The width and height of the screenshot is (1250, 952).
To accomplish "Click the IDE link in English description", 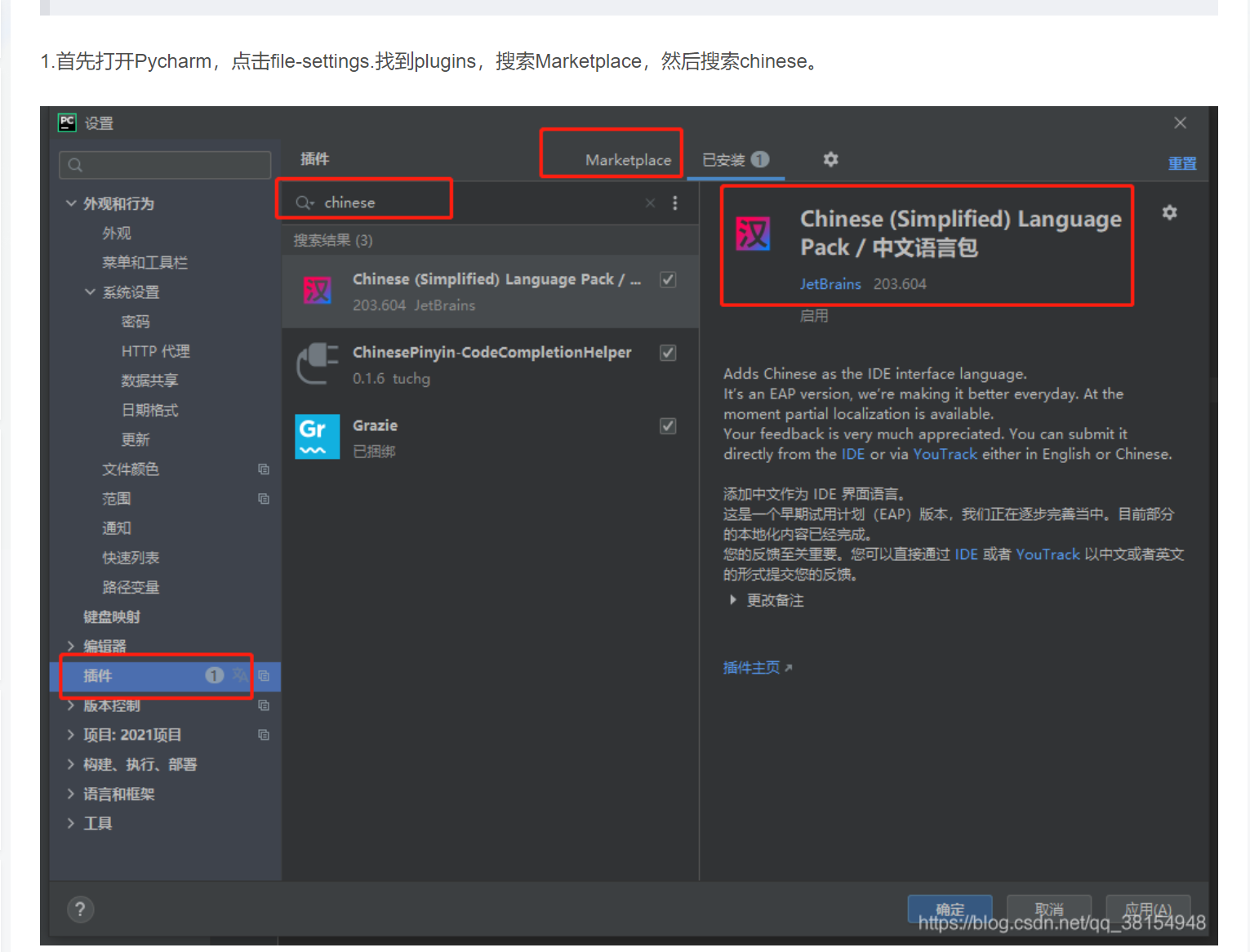I will pos(852,454).
